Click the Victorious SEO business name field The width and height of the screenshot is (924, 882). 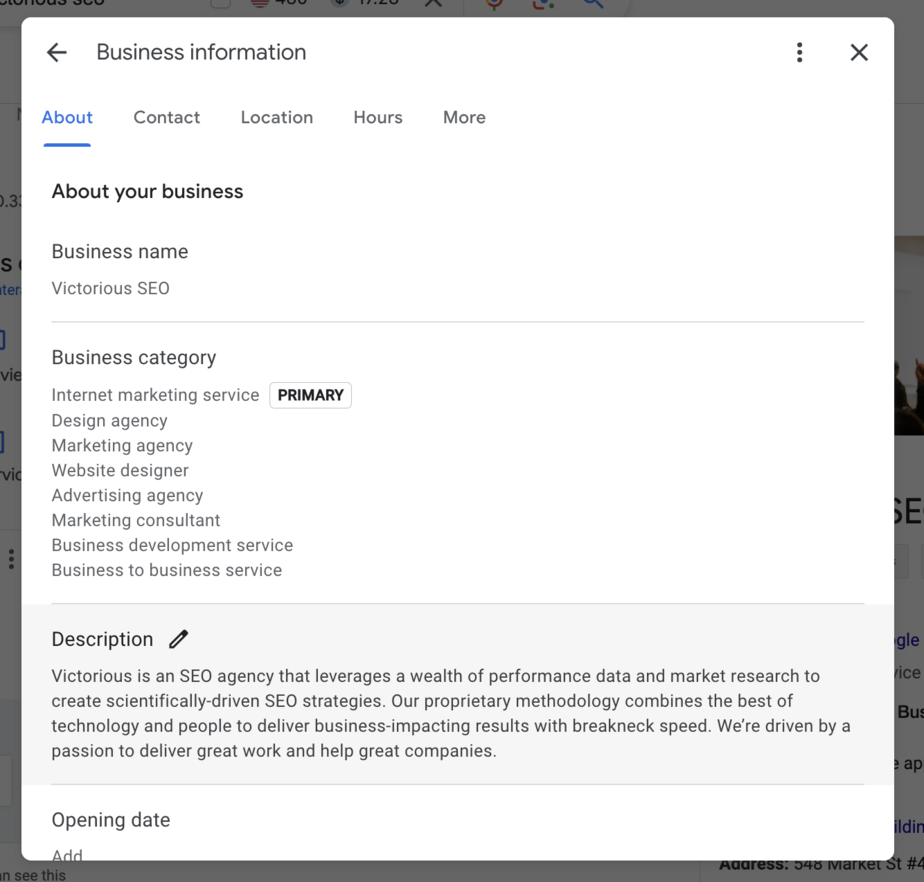(110, 288)
